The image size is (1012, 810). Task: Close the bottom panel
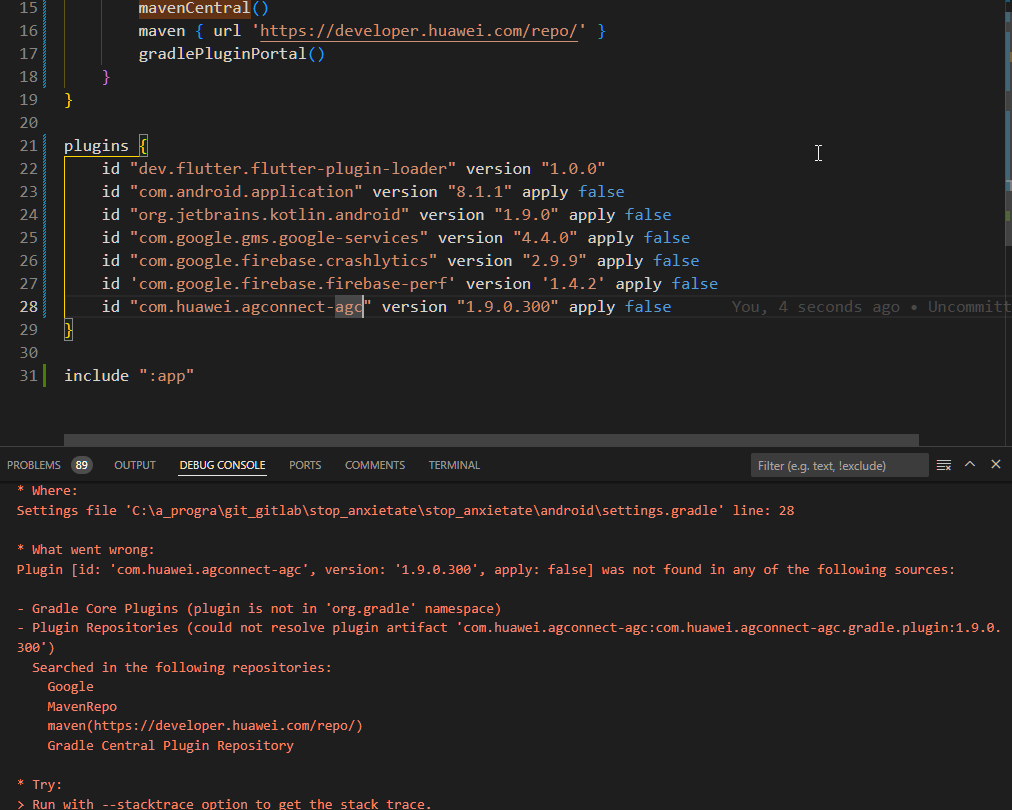(995, 465)
